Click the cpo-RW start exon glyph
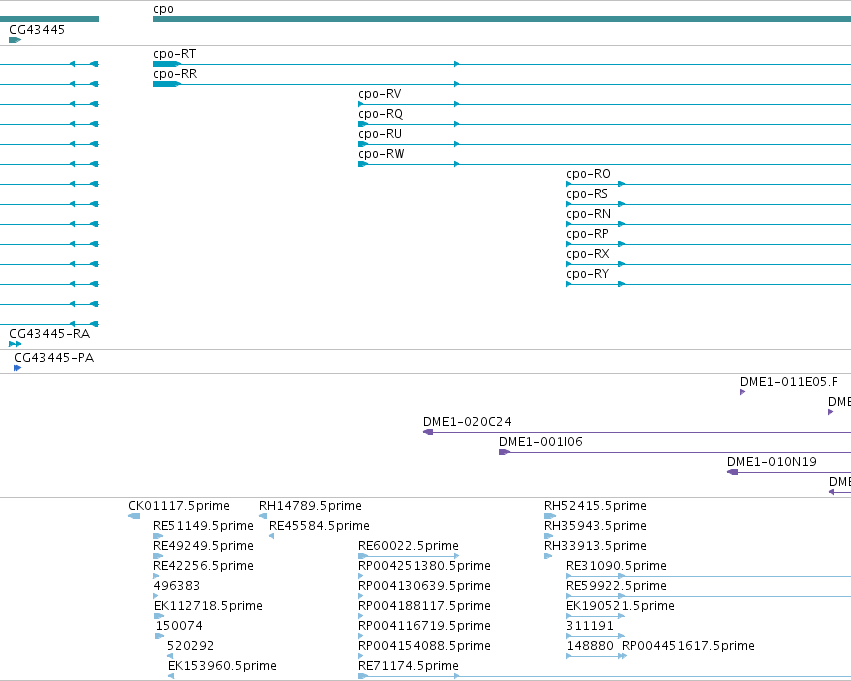The height and width of the screenshot is (681, 851). coord(363,164)
